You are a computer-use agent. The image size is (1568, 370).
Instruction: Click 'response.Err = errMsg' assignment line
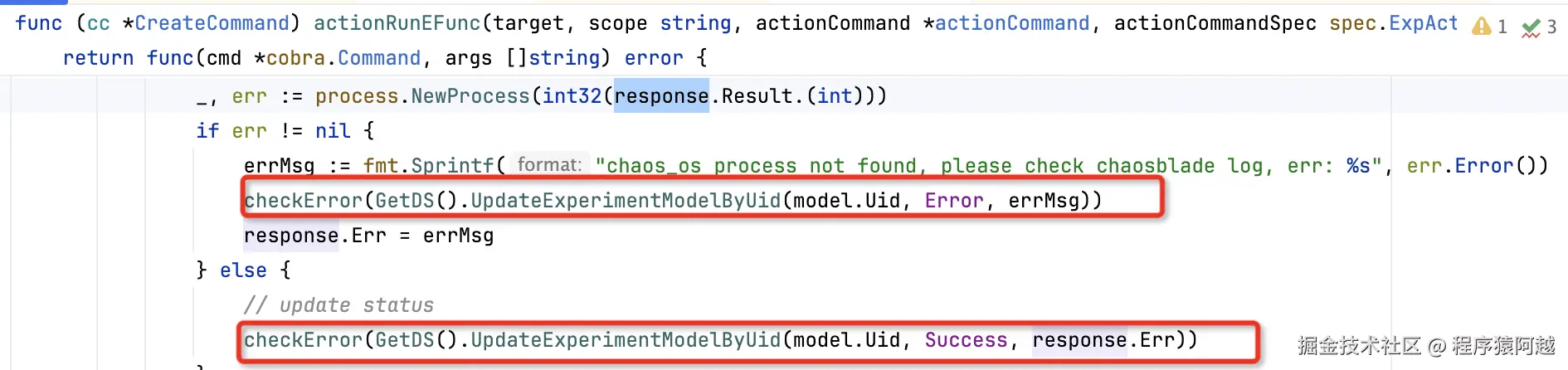368,236
